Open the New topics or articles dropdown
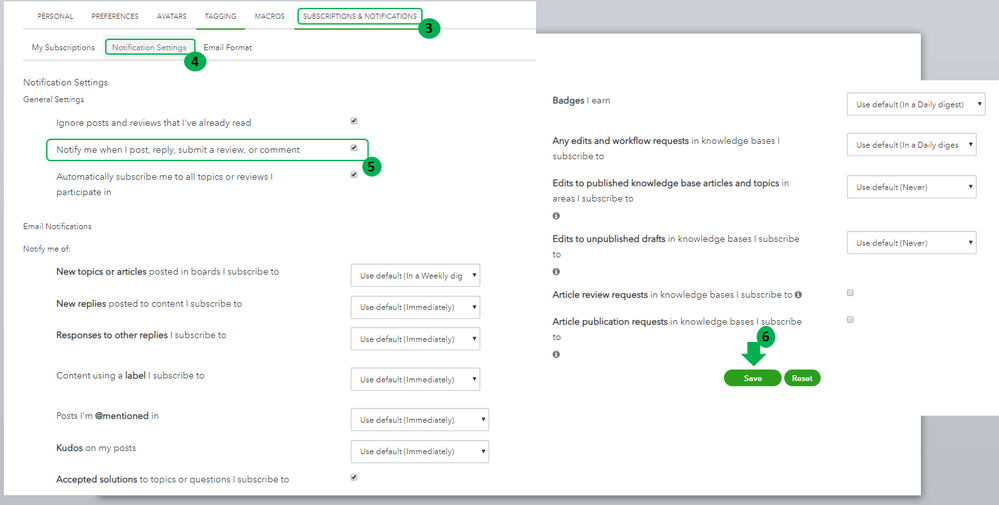Screen dimensions: 999x505 415,276
